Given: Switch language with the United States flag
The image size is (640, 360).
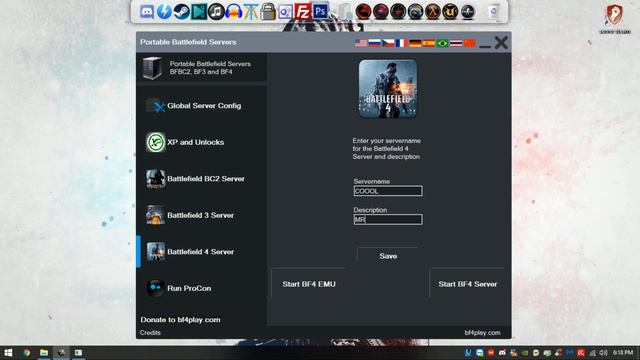Looking at the screenshot, I should pyautogui.click(x=361, y=43).
